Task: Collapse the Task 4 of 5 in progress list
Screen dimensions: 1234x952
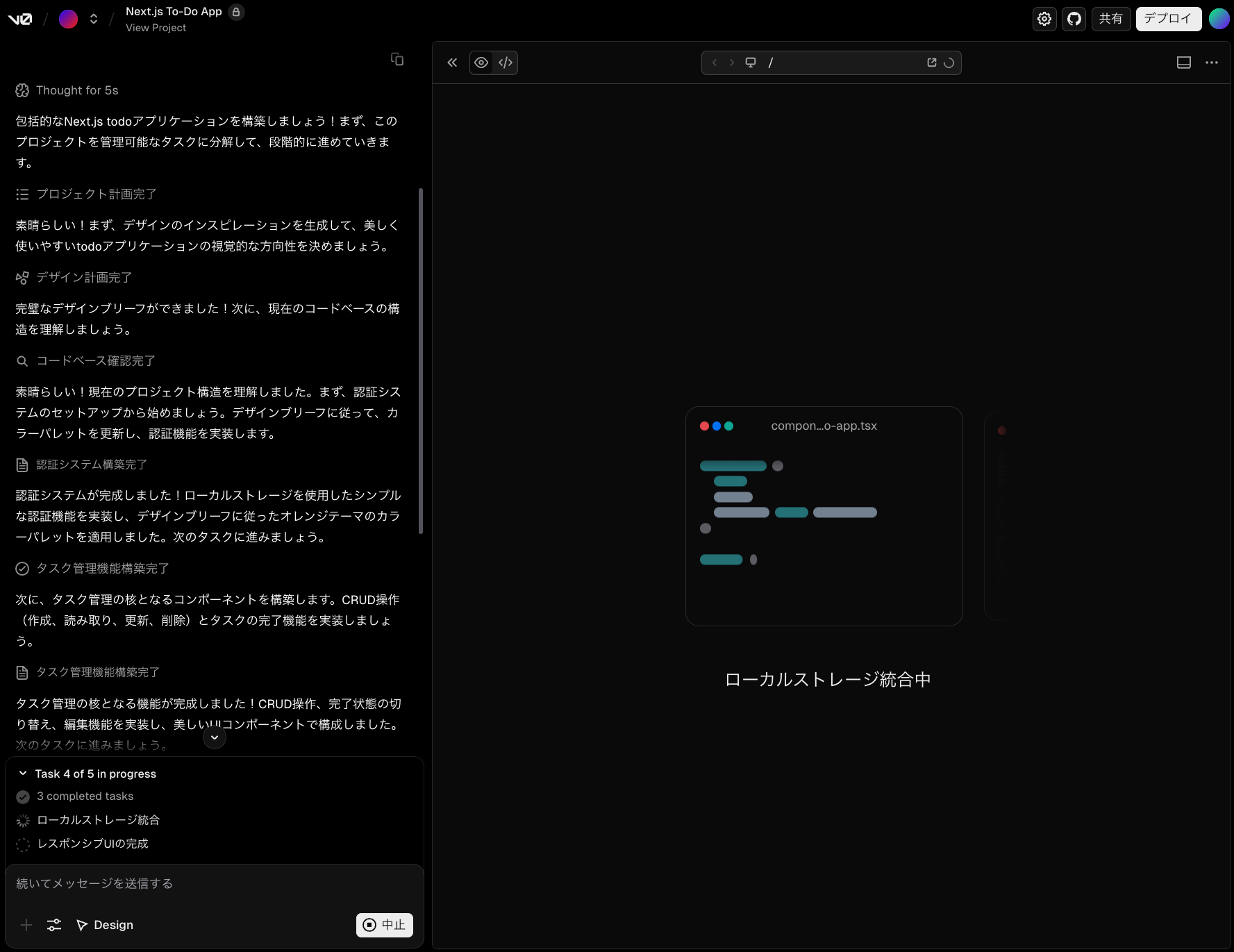Action: tap(87, 774)
